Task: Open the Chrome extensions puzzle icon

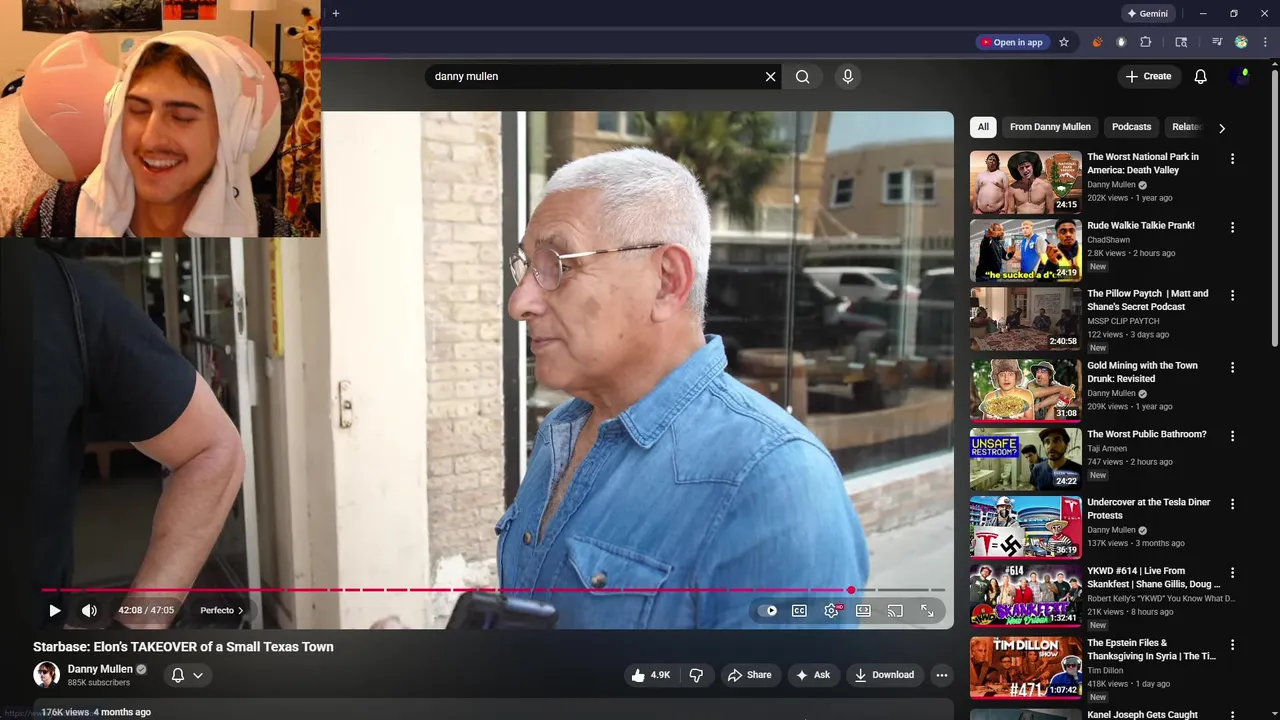Action: [1146, 42]
